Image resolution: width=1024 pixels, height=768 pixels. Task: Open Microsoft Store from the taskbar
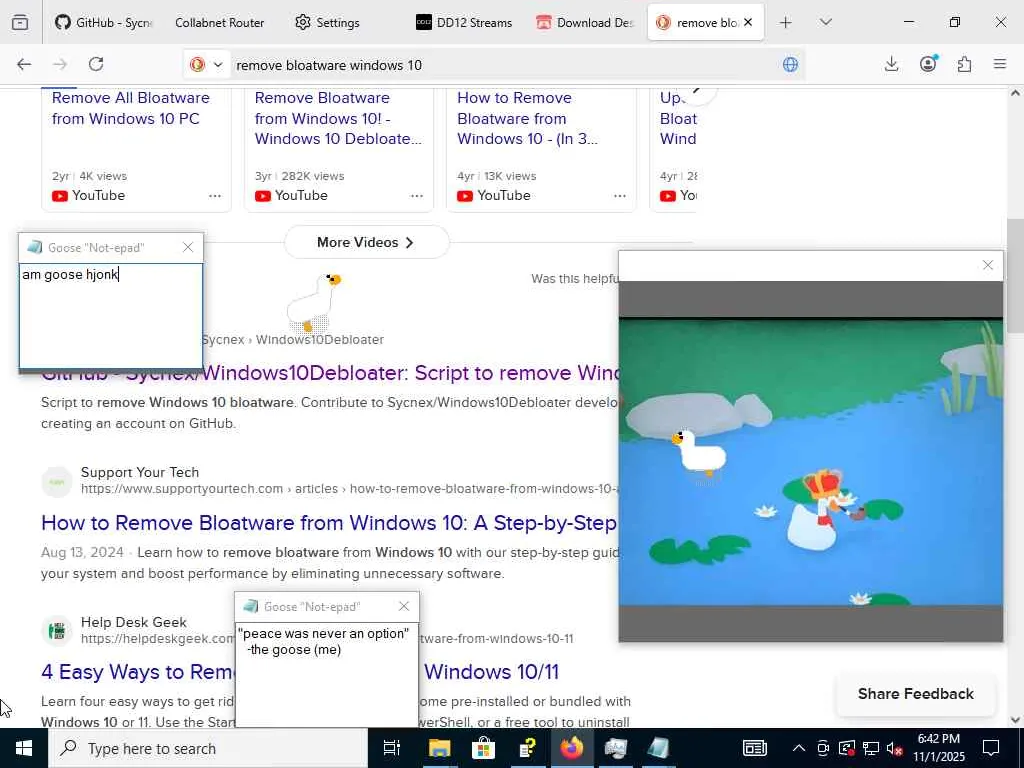[483, 748]
